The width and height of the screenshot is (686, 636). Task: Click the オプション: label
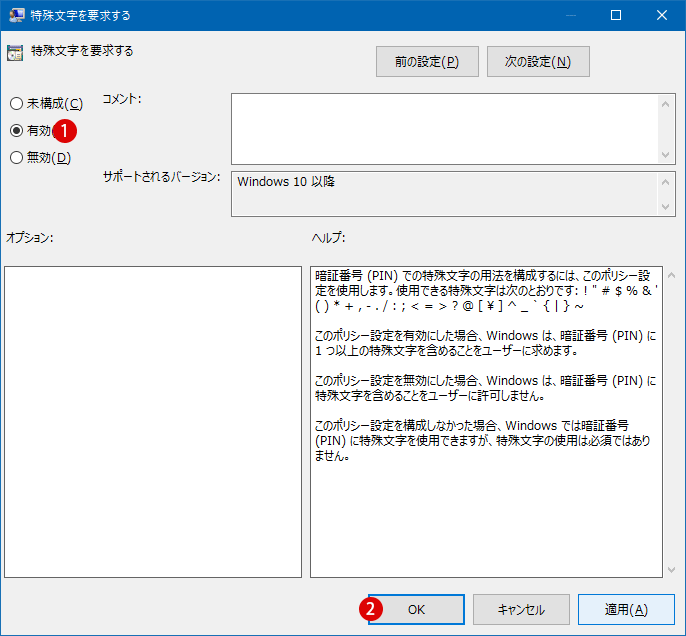[x=29, y=238]
